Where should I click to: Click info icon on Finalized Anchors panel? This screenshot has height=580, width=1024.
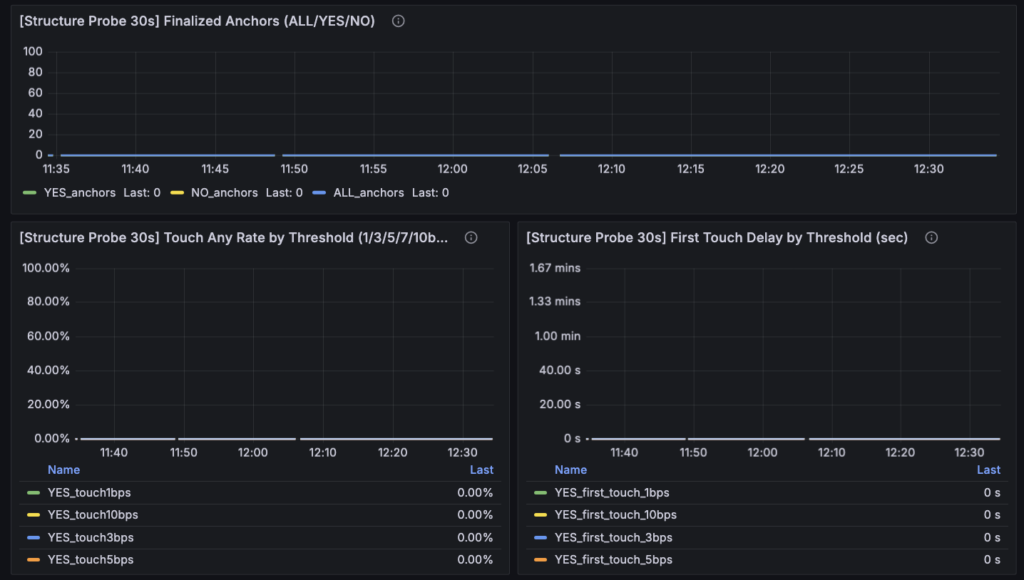point(398,21)
